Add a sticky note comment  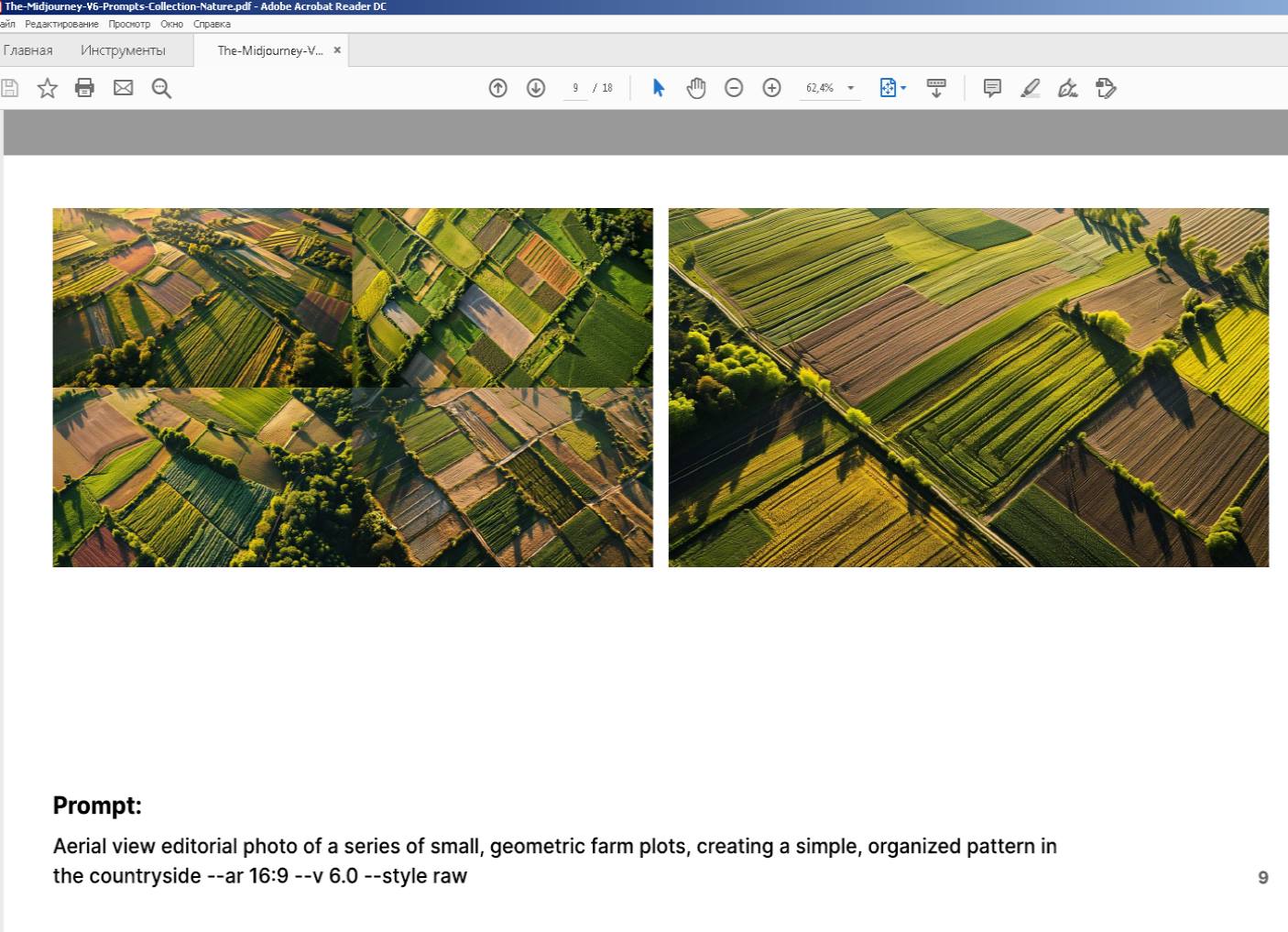point(992,88)
